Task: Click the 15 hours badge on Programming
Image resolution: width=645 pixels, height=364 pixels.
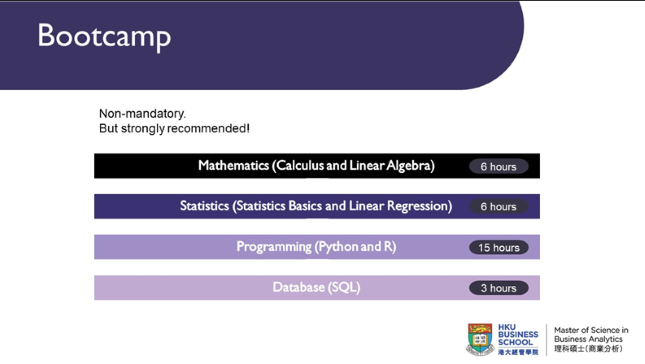Action: coord(499,248)
